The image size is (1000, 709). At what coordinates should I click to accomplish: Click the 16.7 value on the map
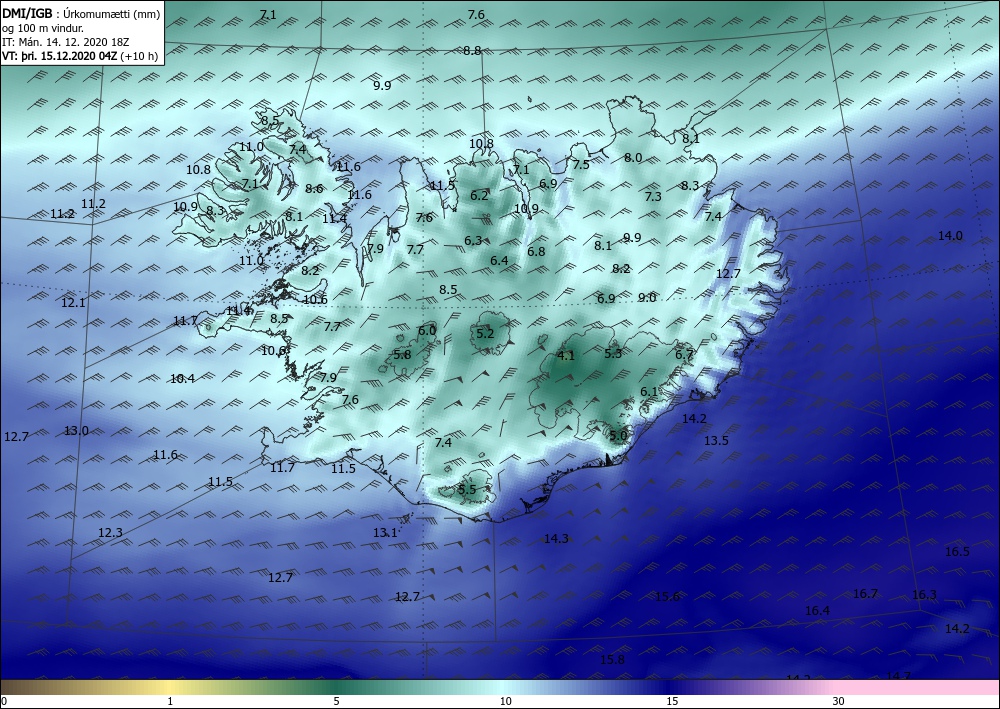click(865, 594)
